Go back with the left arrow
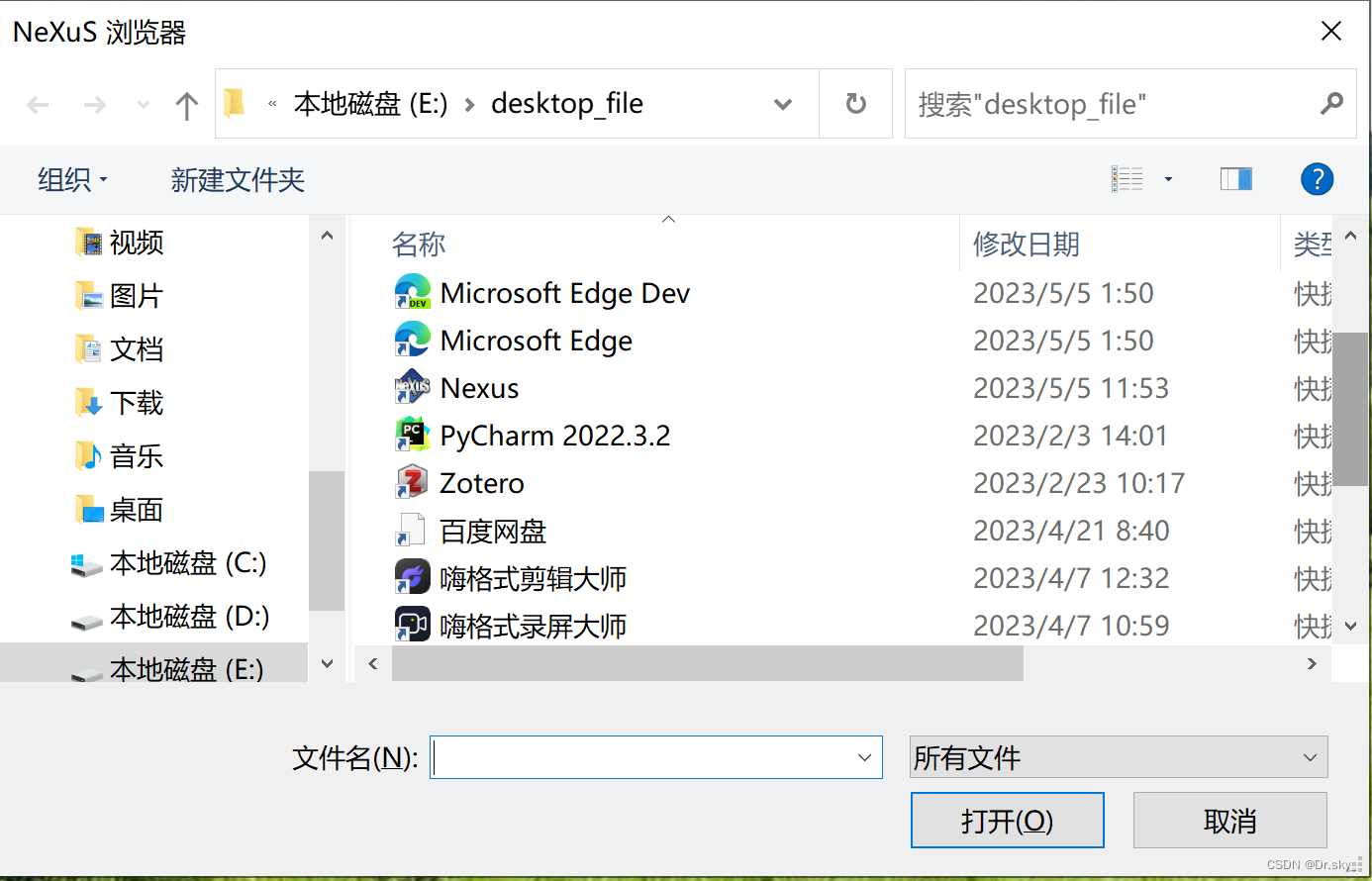 pos(38,104)
